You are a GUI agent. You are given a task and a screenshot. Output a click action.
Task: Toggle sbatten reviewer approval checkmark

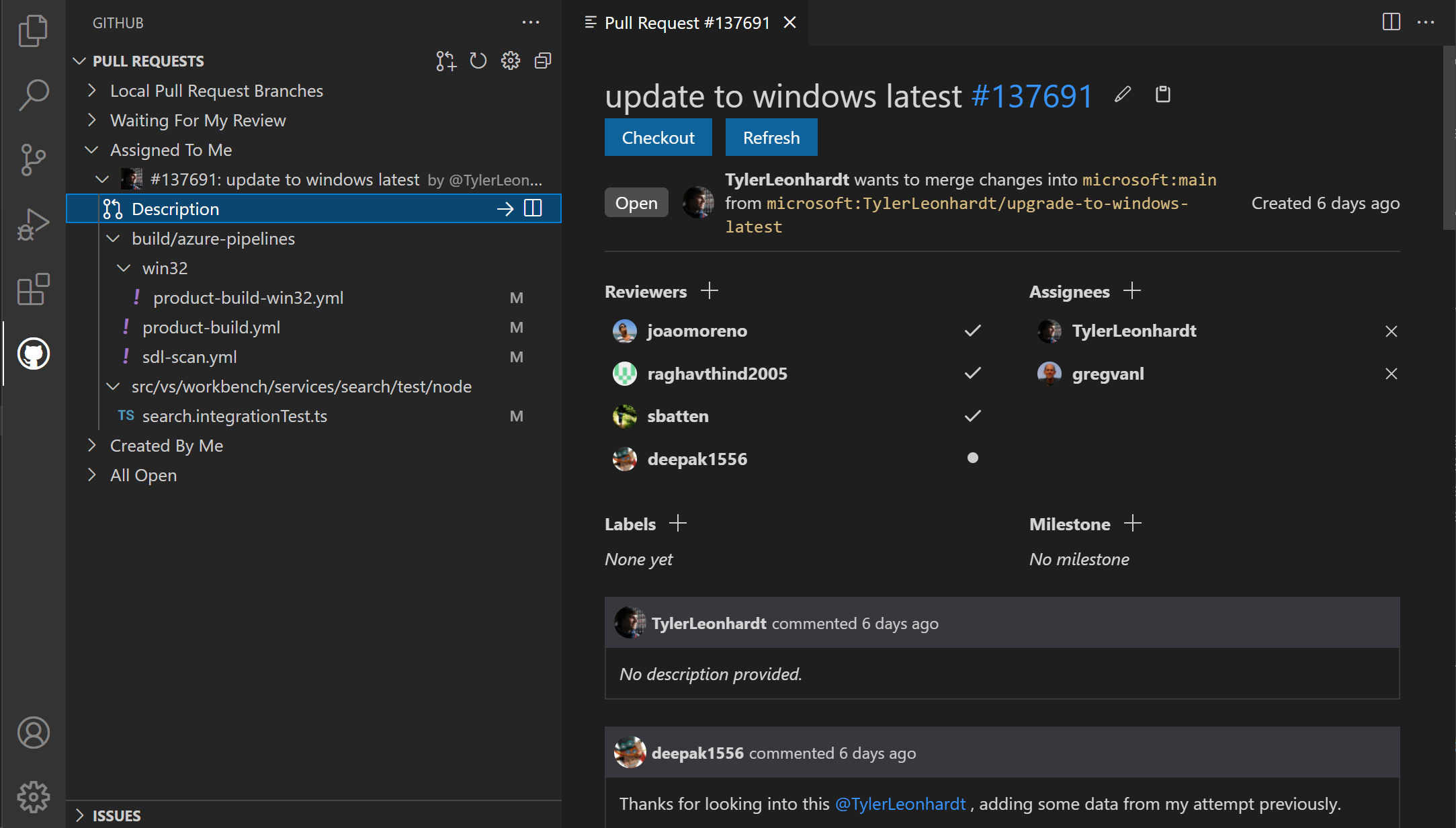click(971, 416)
